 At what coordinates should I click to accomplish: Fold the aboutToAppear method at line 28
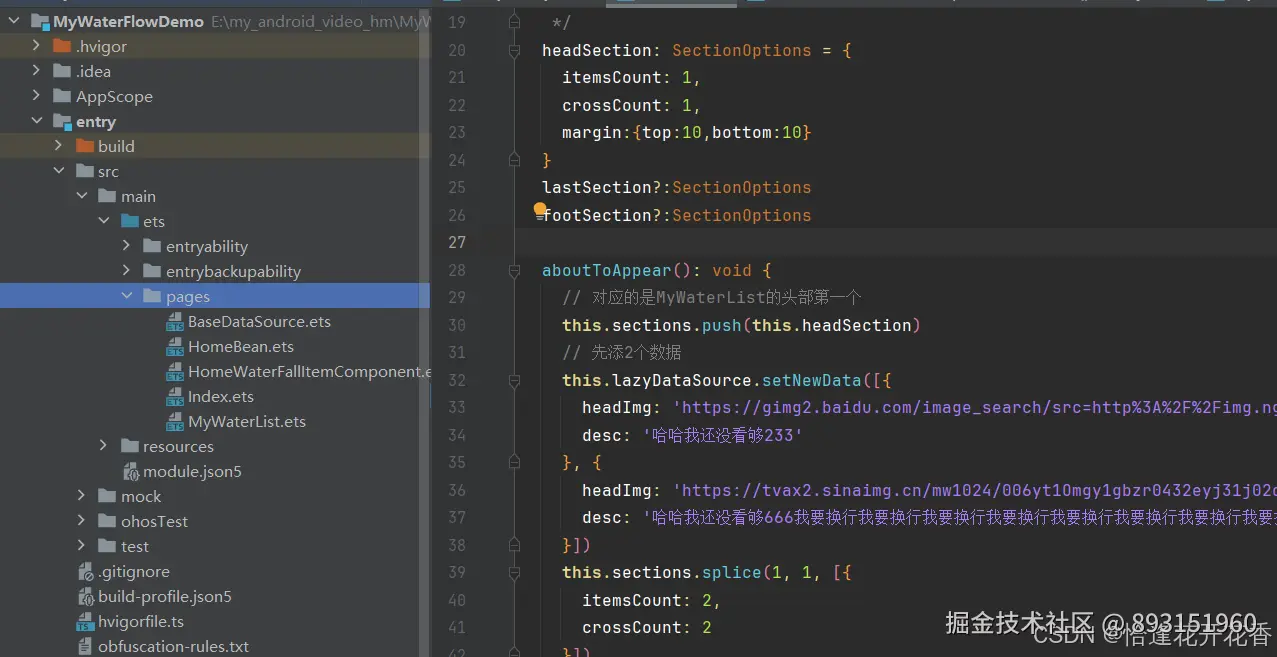click(515, 270)
